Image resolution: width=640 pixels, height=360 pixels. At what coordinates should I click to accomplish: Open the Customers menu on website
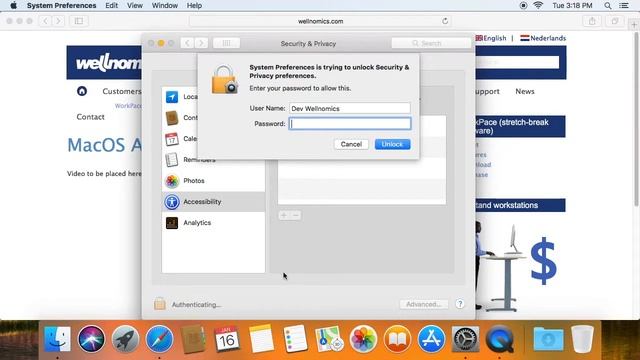(122, 91)
